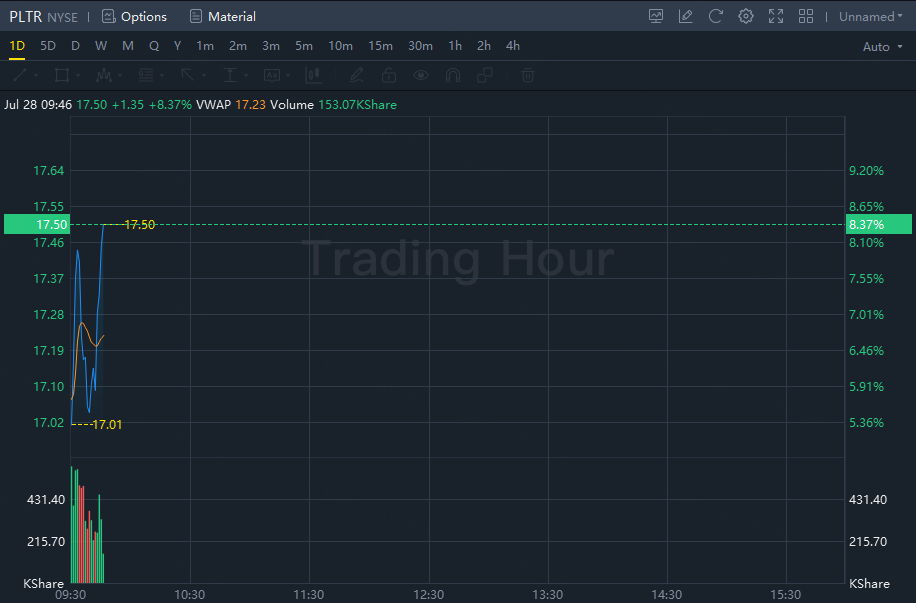Click the Material document icon
Image resolution: width=916 pixels, height=603 pixels.
click(x=196, y=16)
